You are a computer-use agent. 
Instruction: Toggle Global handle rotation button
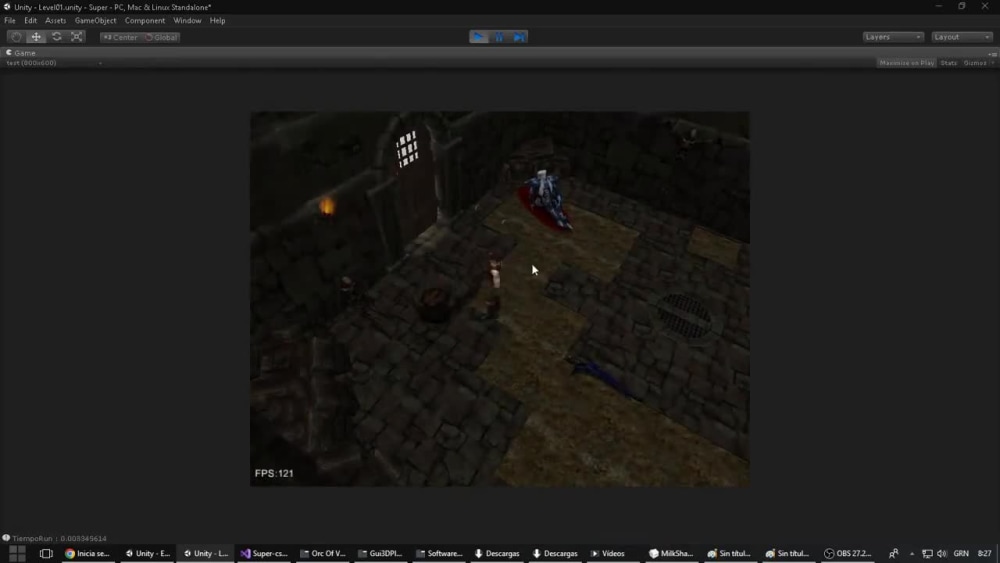click(x=161, y=38)
